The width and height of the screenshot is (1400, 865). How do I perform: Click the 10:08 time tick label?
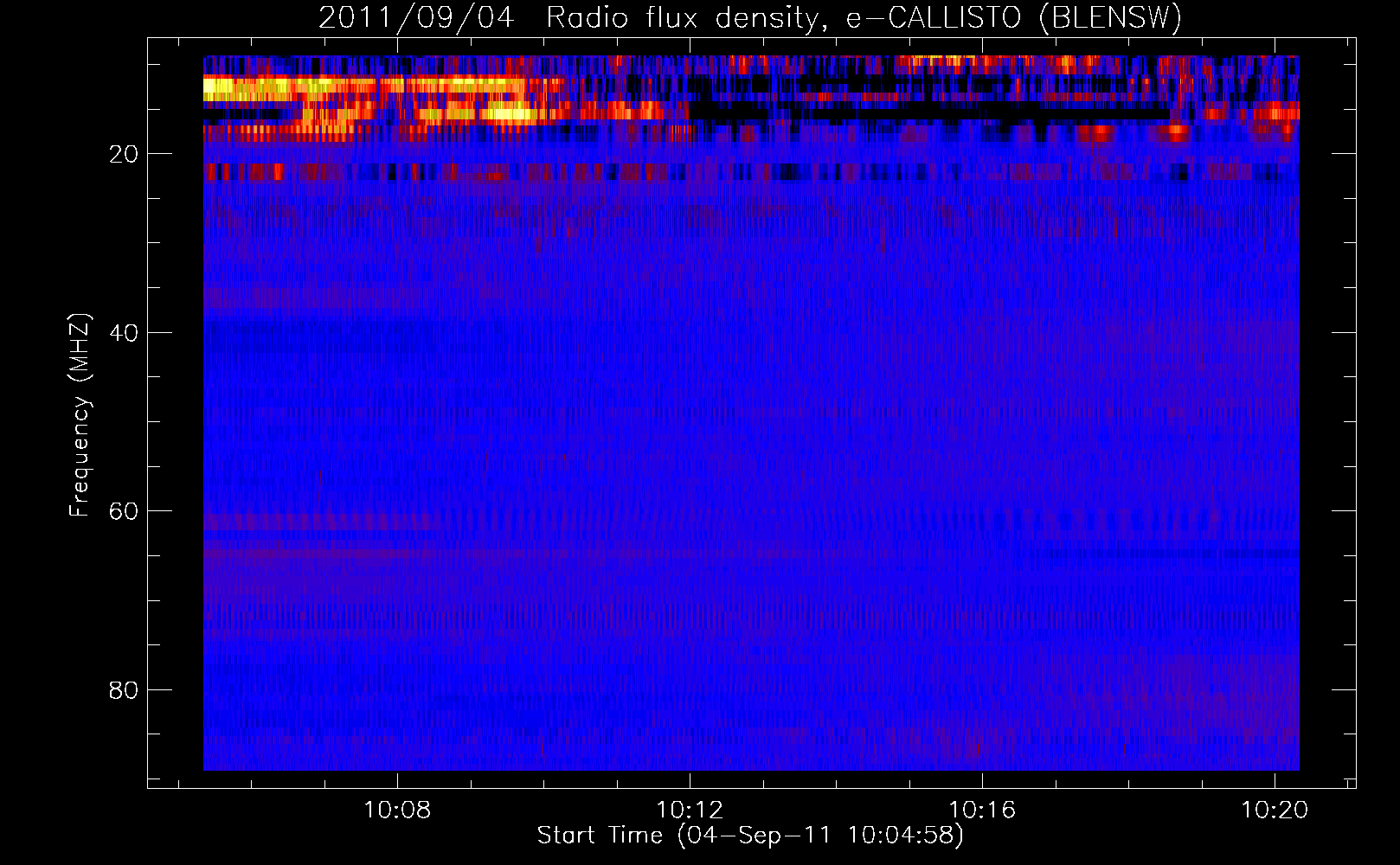(398, 811)
